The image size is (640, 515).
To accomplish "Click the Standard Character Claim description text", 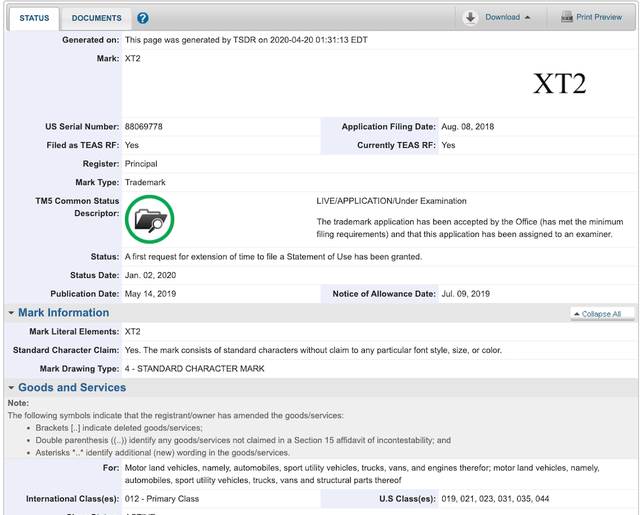I will [313, 350].
